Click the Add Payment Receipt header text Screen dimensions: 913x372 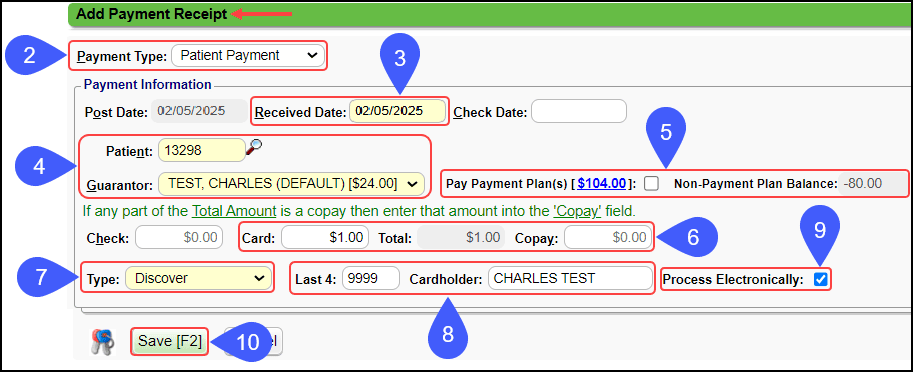[151, 15]
